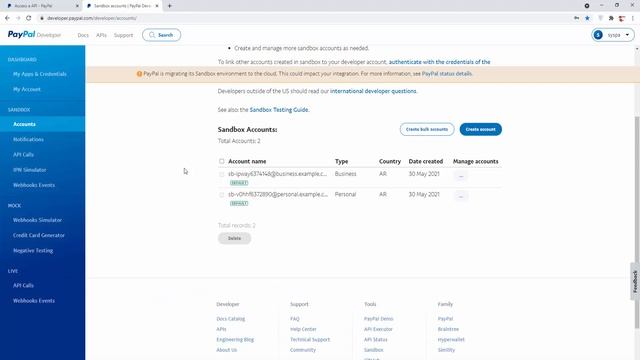The image size is (640, 360).
Task: Open the Docs menu
Action: [83, 35]
